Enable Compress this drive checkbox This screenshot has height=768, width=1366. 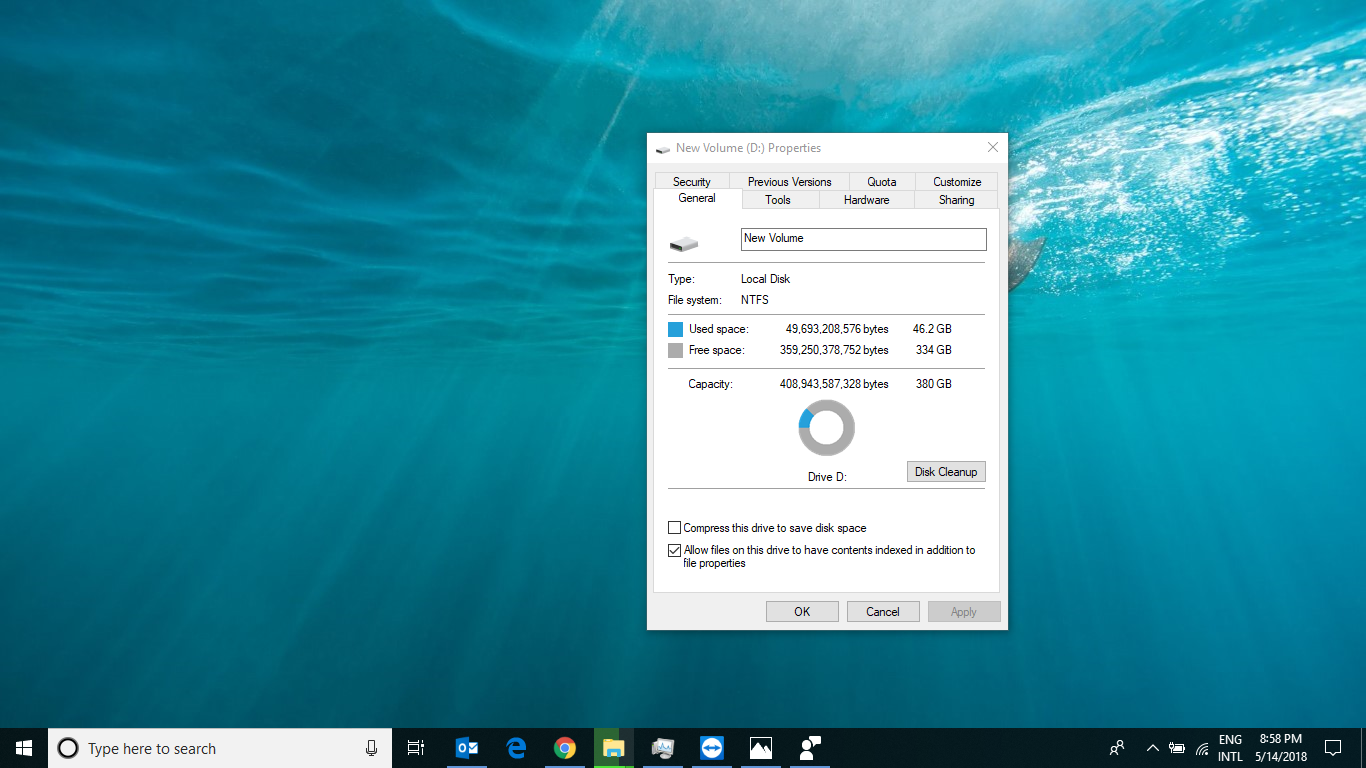(x=674, y=528)
